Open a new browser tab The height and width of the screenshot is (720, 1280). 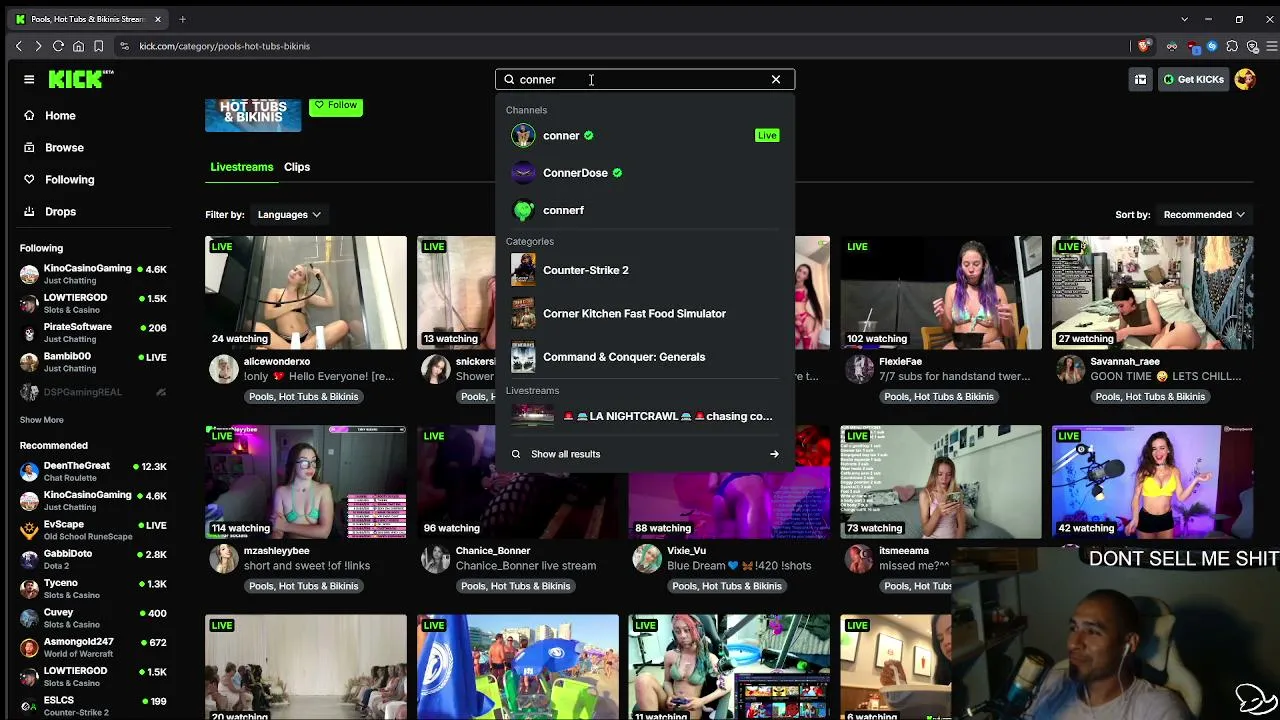coord(182,19)
